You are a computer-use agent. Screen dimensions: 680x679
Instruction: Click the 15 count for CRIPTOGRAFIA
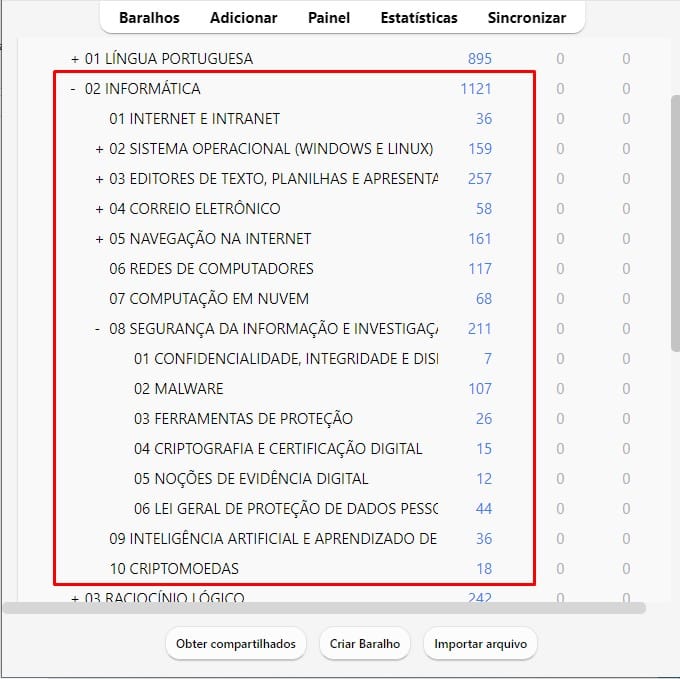pyautogui.click(x=484, y=448)
